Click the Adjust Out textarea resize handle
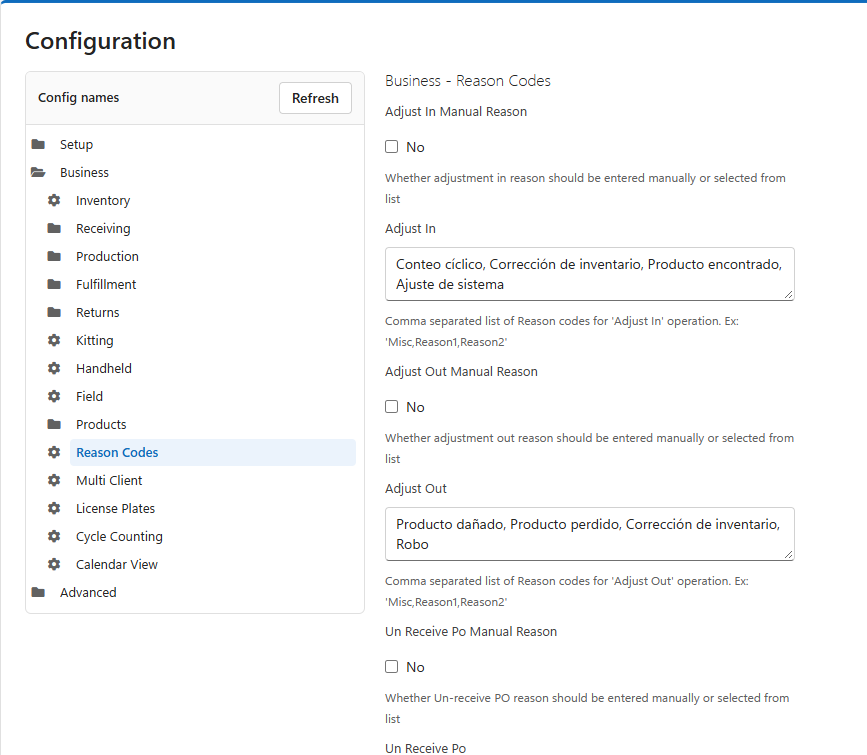 (788, 555)
